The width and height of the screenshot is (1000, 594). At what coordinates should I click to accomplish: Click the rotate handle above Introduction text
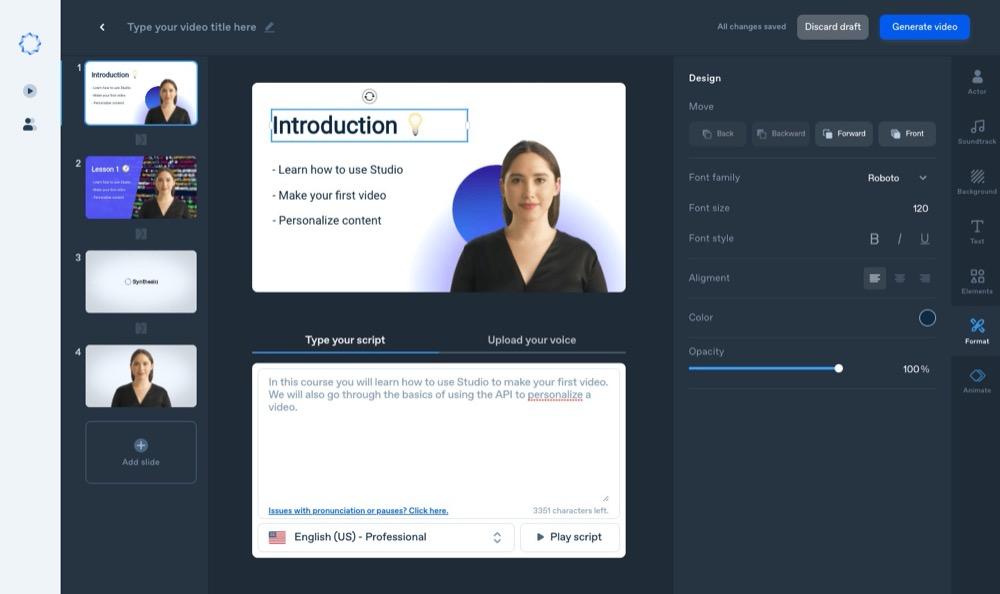tap(369, 96)
